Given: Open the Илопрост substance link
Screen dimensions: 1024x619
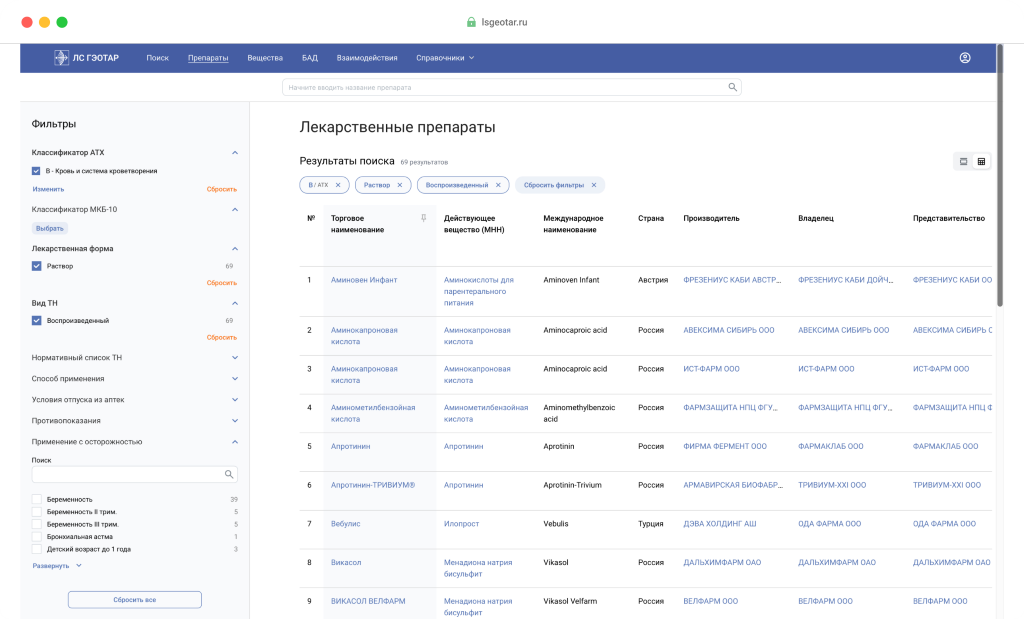Looking at the screenshot, I should 461,524.
